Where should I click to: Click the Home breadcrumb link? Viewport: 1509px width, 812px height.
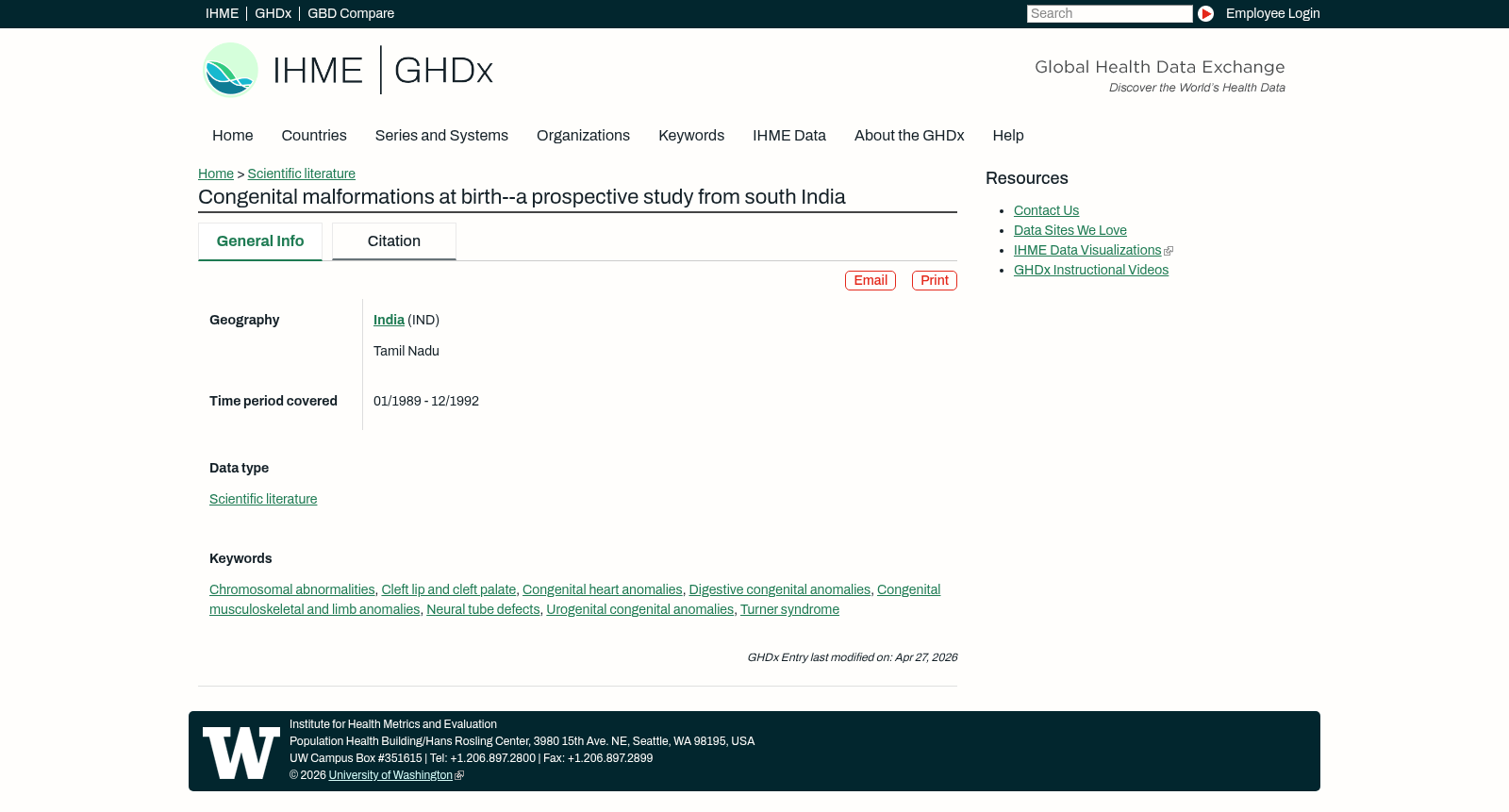pyautogui.click(x=216, y=174)
